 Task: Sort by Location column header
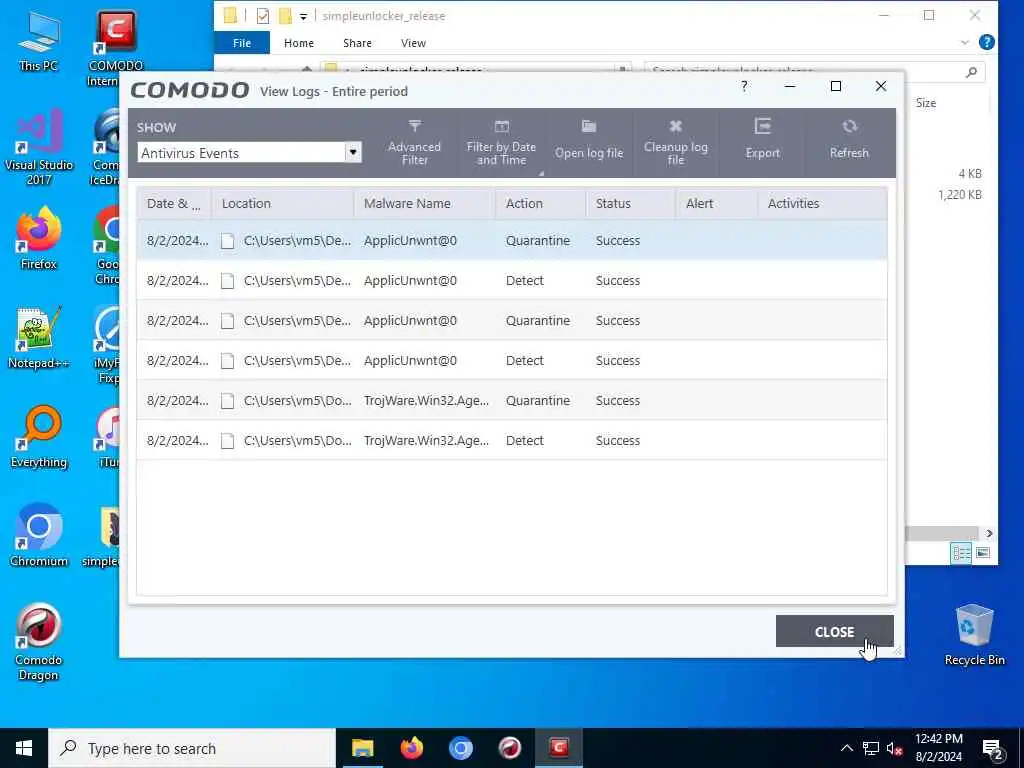(x=283, y=203)
